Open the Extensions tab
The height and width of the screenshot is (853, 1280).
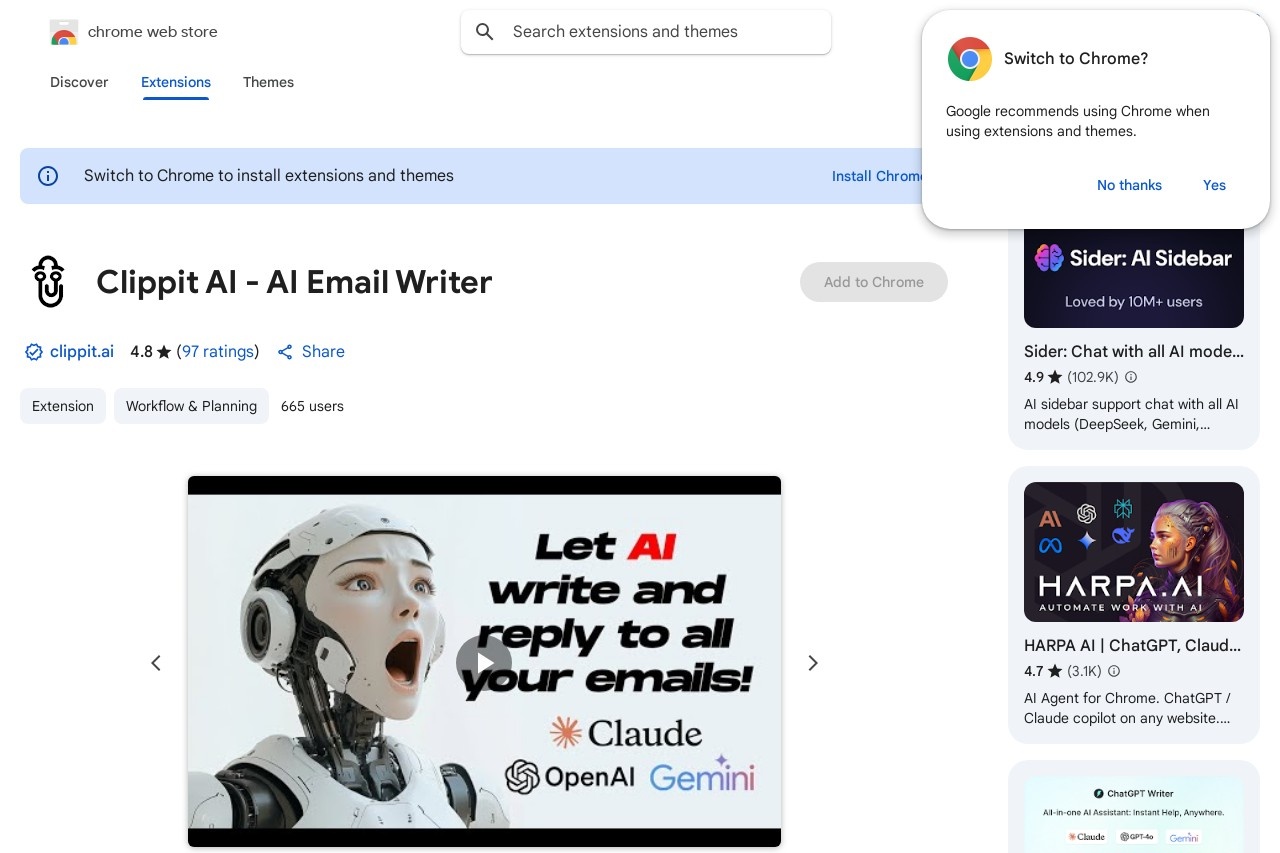(176, 82)
